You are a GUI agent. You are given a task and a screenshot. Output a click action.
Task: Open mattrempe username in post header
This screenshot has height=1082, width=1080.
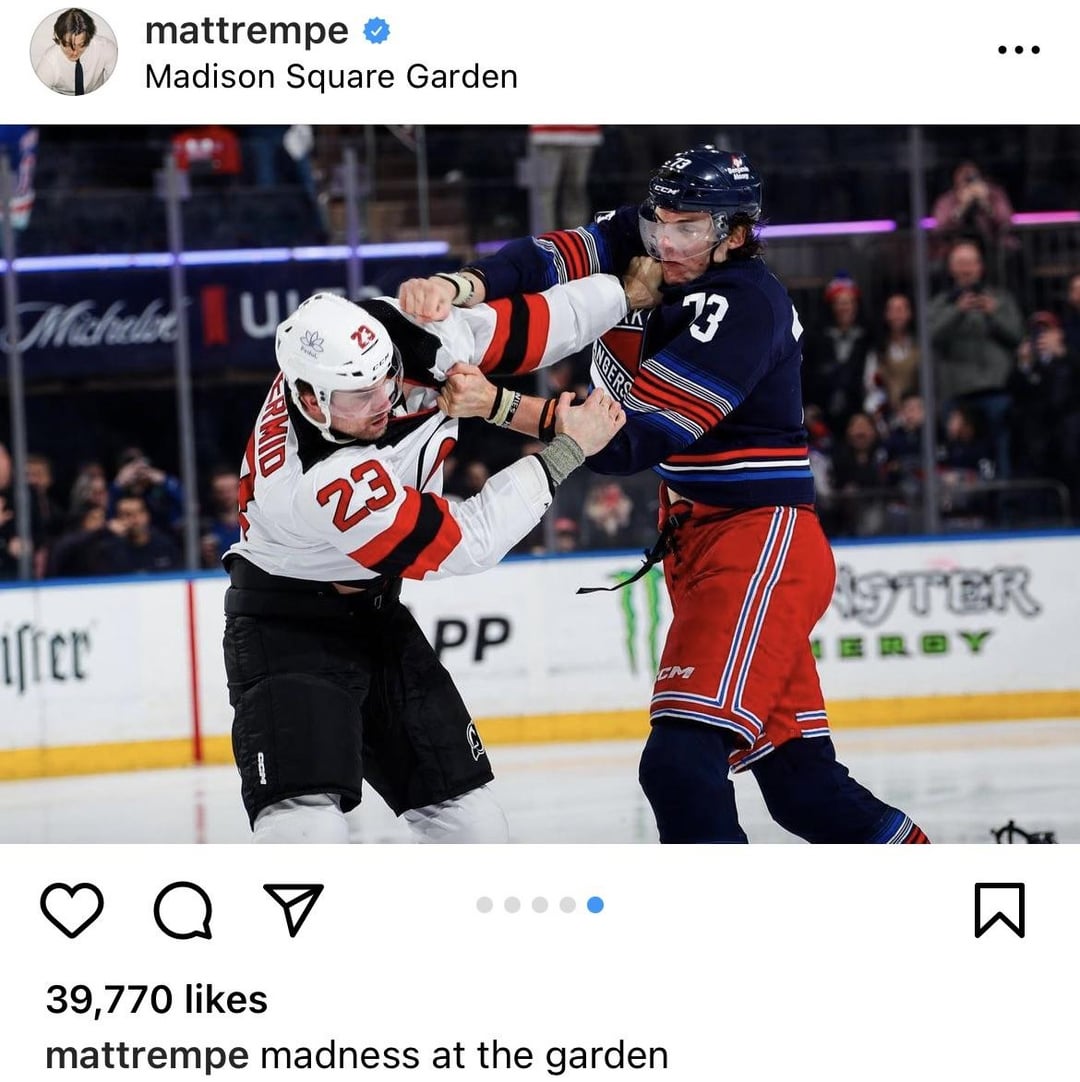247,32
